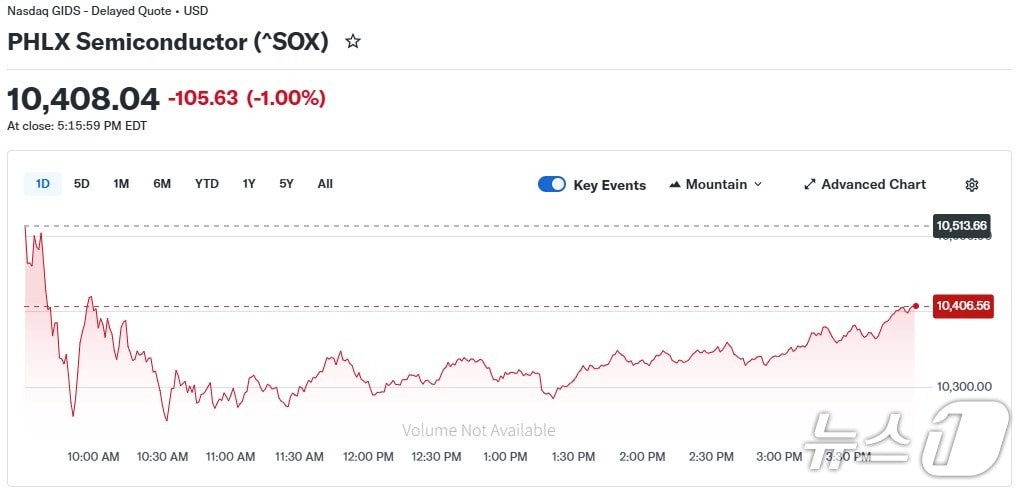The width and height of the screenshot is (1025, 492).
Task: Toggle the Key Events switch
Action: tap(552, 184)
